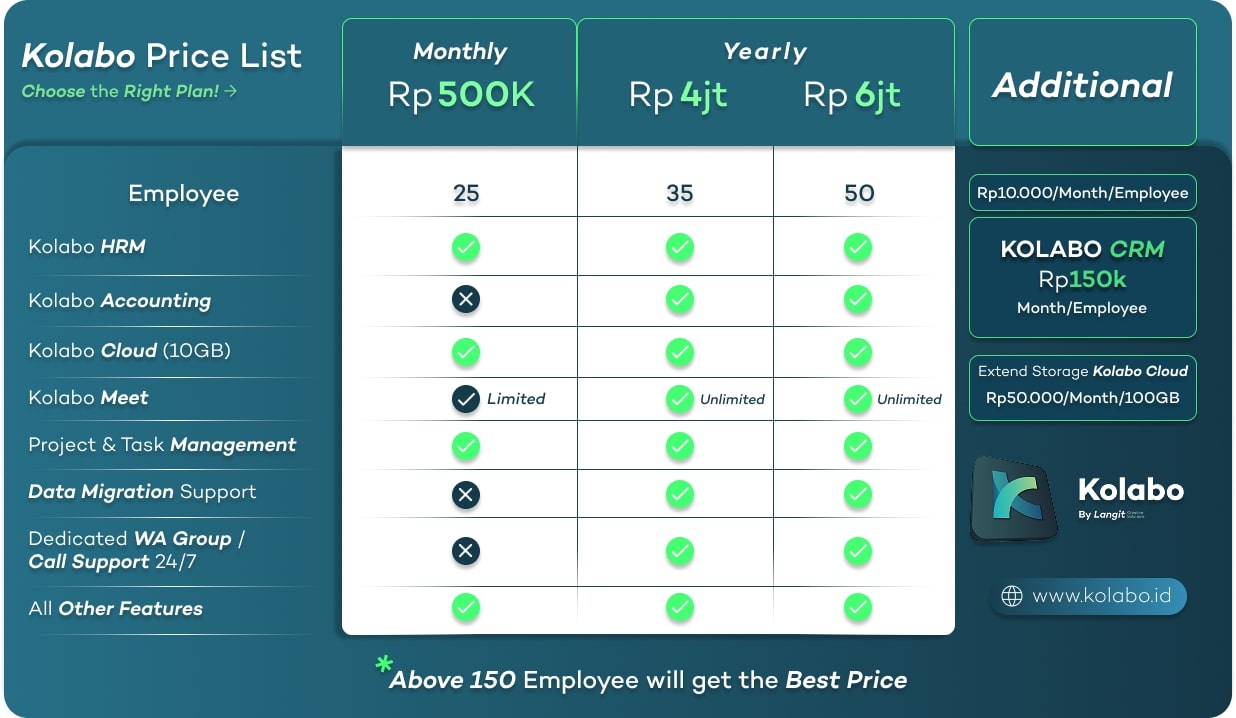Click the globe icon beside www.kolabo.id
The image size is (1236, 718).
[1012, 596]
